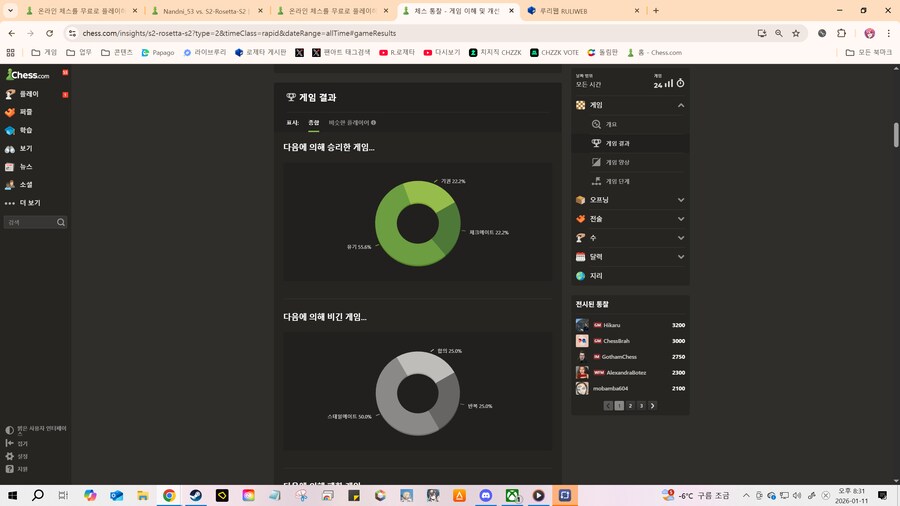
Task: Collapse the 게임 section chevron
Action: (681, 106)
